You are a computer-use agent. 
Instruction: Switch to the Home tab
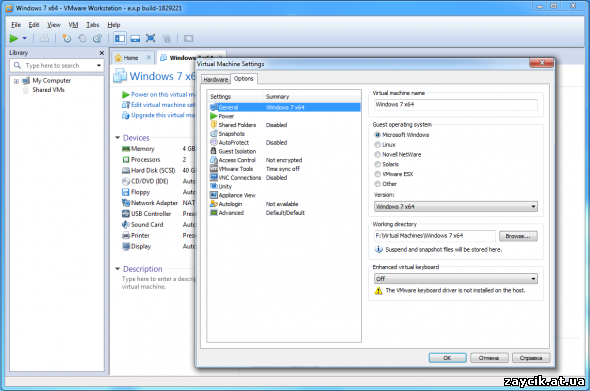click(131, 58)
